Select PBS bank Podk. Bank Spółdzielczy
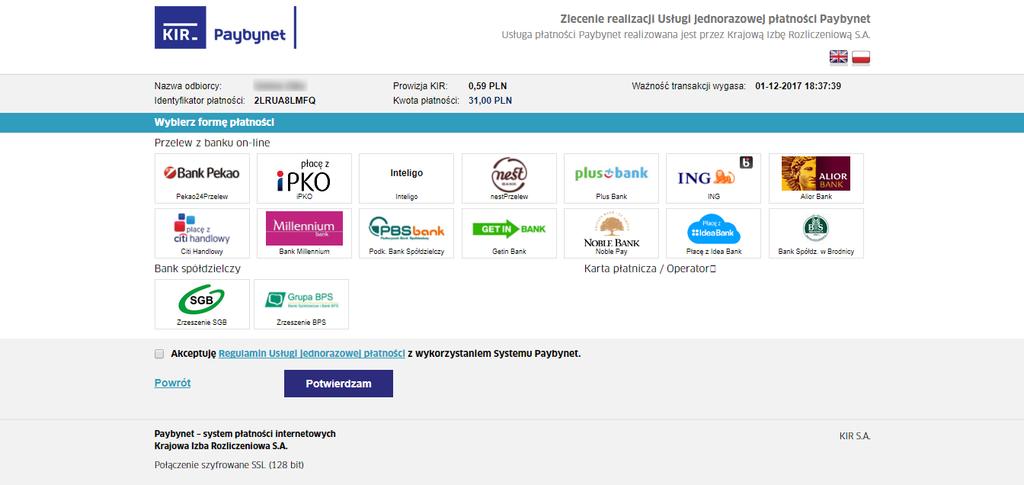1024x485 pixels. pos(406,233)
